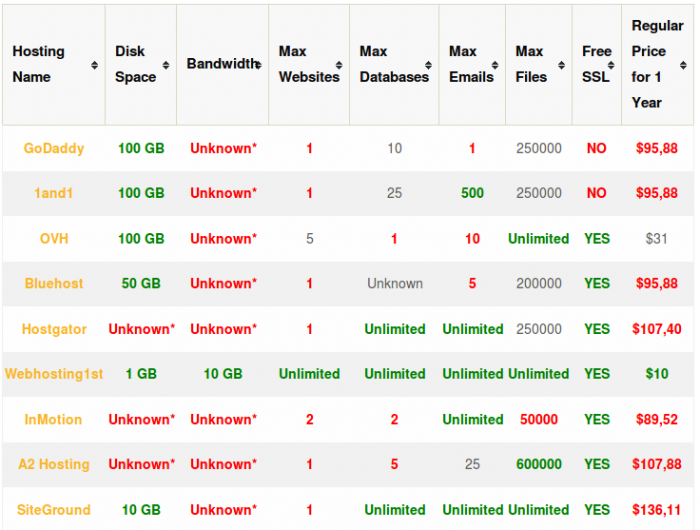Screen dimensions: 700x530
Task: Click the Regular Price for 1 Year header
Action: pyautogui.click(x=657, y=64)
